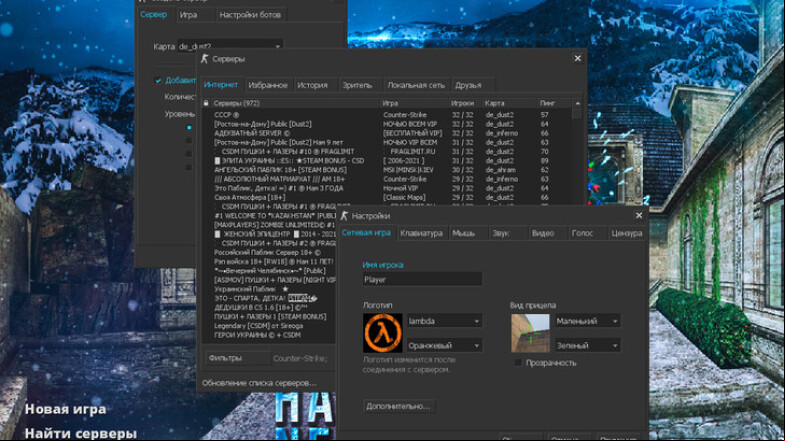785x441 pixels.
Task: Click Найти серверы in the main menu
Action: (x=81, y=433)
